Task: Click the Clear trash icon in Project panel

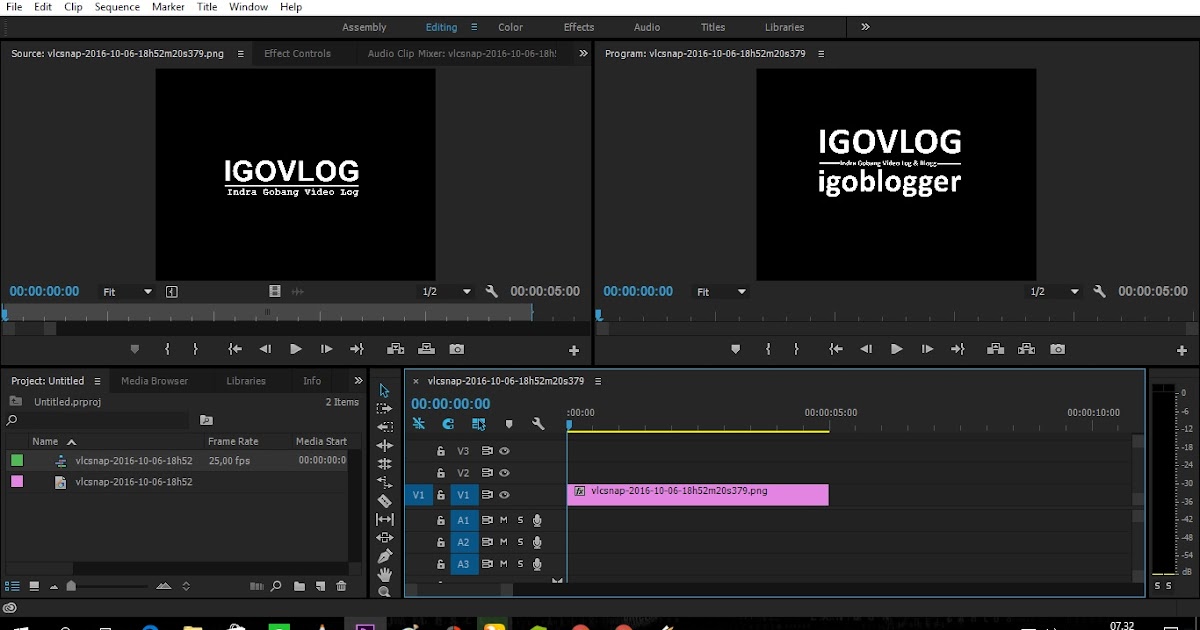Action: (x=341, y=586)
